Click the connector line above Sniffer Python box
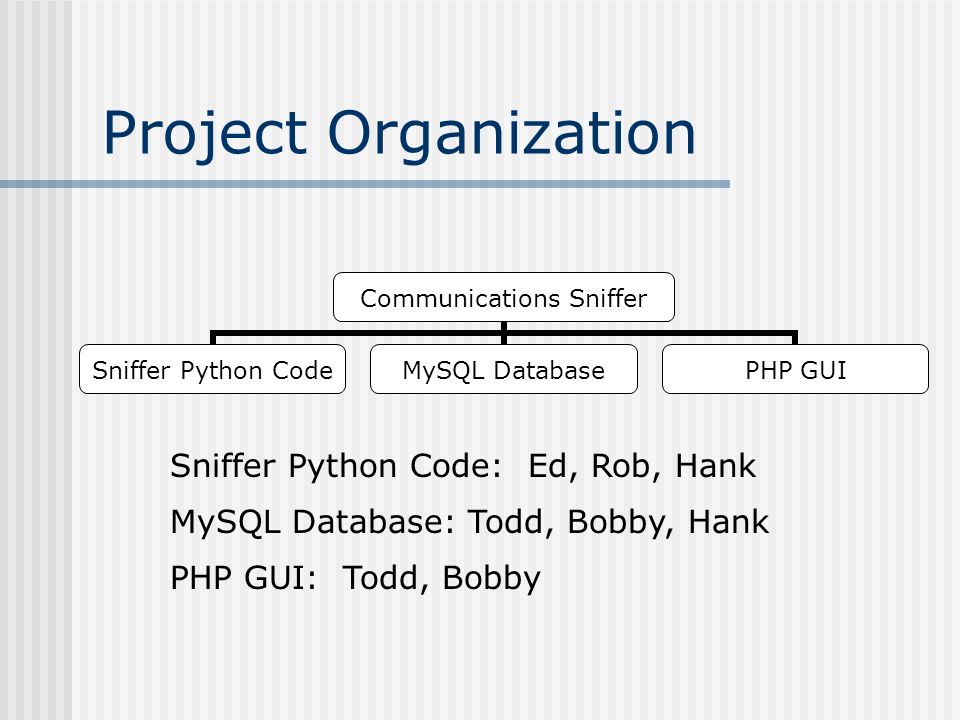 point(213,338)
